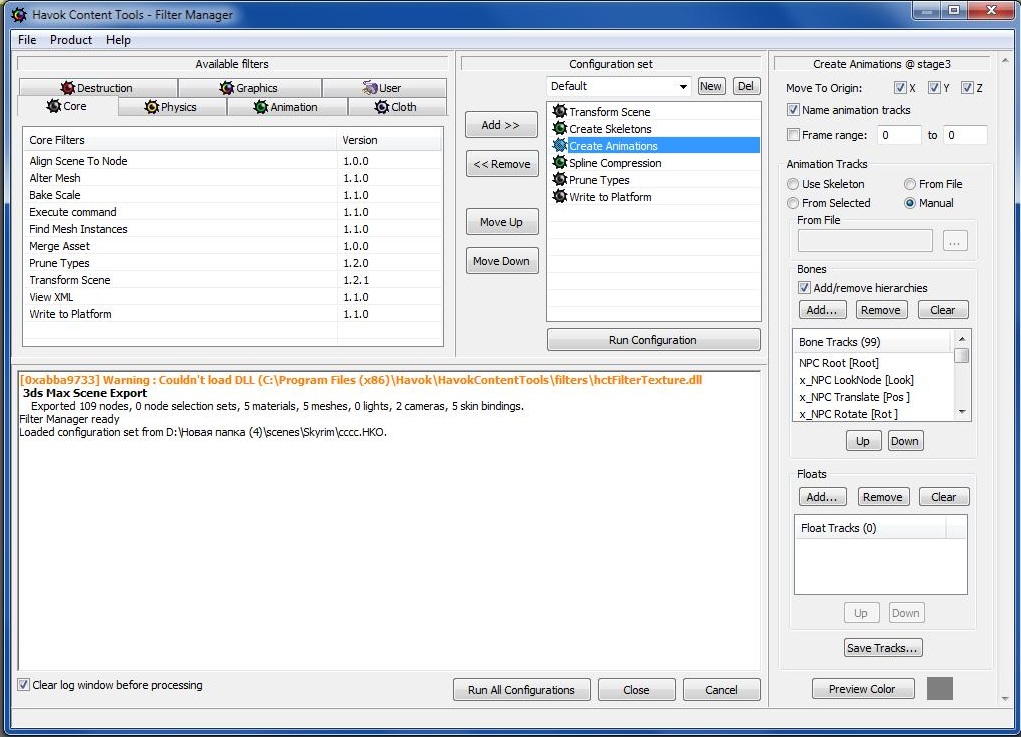Switch to the Physics filters tab

click(x=172, y=107)
